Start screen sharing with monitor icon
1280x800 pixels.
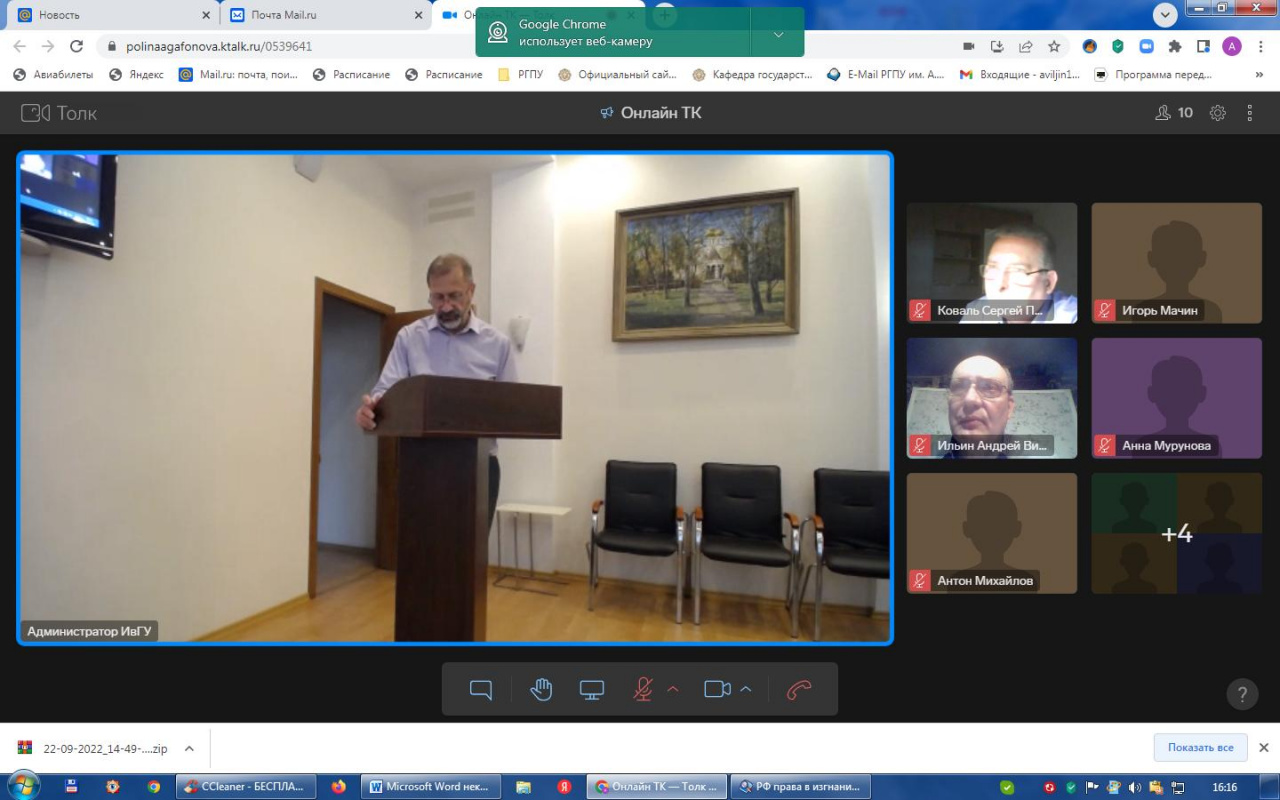click(592, 690)
